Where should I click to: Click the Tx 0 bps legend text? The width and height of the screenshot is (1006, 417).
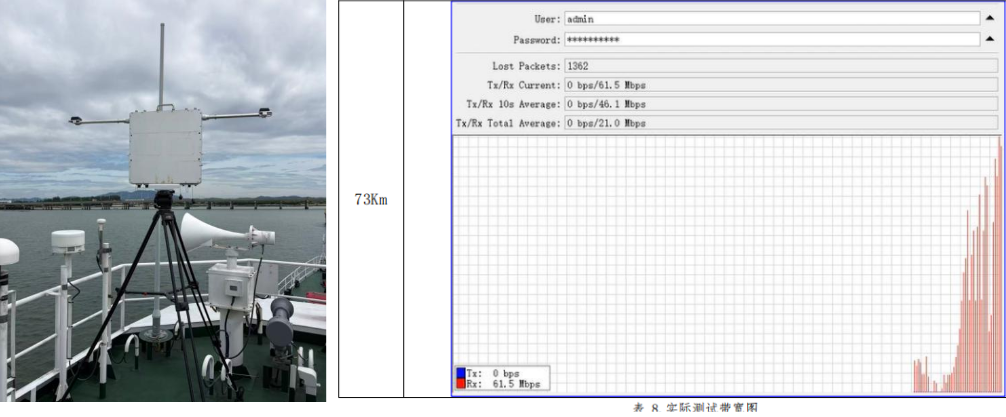[493, 373]
